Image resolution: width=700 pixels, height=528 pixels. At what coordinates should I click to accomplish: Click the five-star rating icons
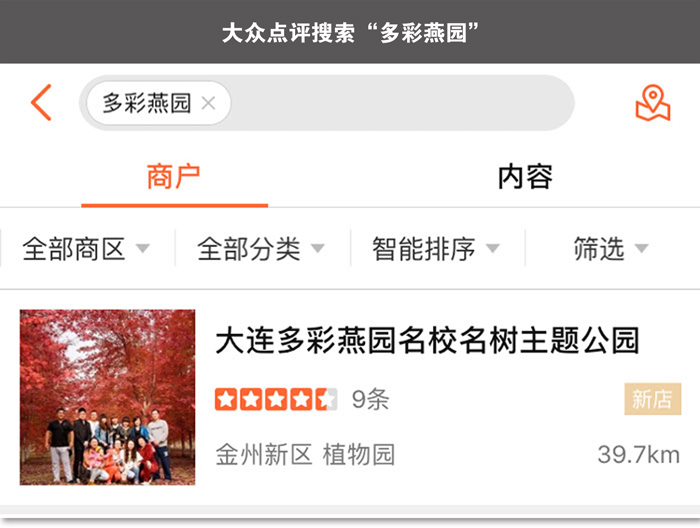tap(275, 399)
